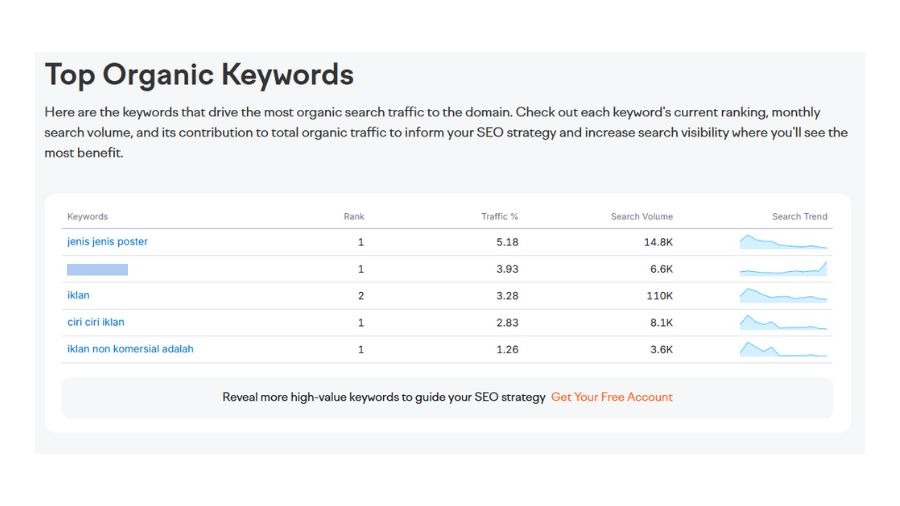Click the sparkline for 'iklan non komersial adalah'
This screenshot has width=900, height=506.
pyautogui.click(x=783, y=349)
